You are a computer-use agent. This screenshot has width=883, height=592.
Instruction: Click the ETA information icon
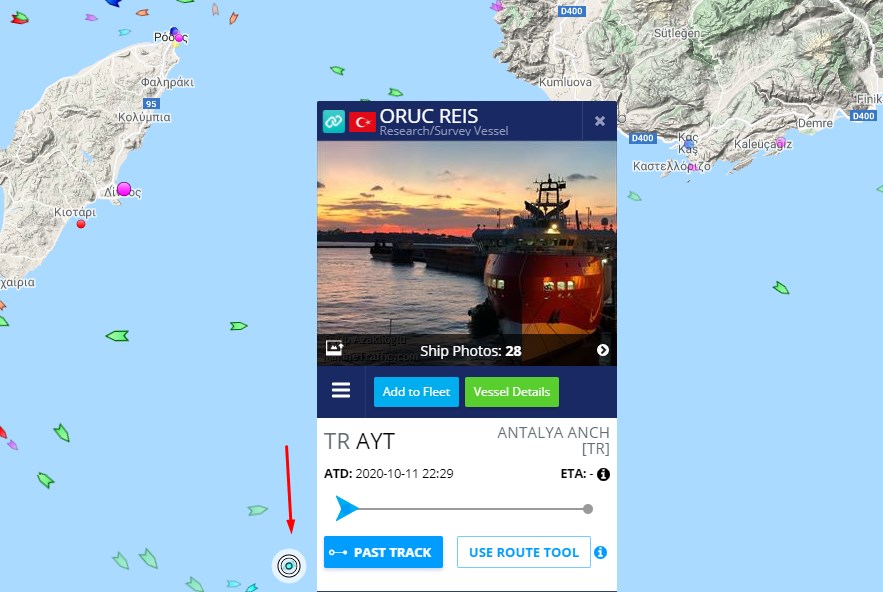coord(603,474)
